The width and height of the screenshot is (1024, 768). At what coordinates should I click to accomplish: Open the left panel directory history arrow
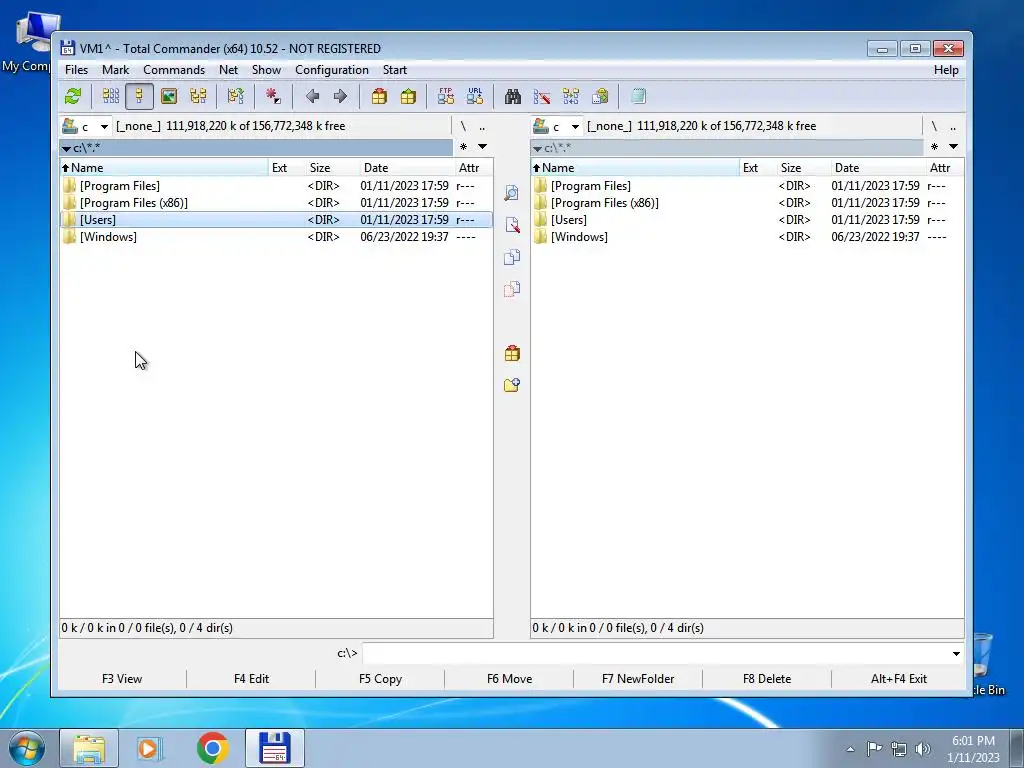pos(483,147)
